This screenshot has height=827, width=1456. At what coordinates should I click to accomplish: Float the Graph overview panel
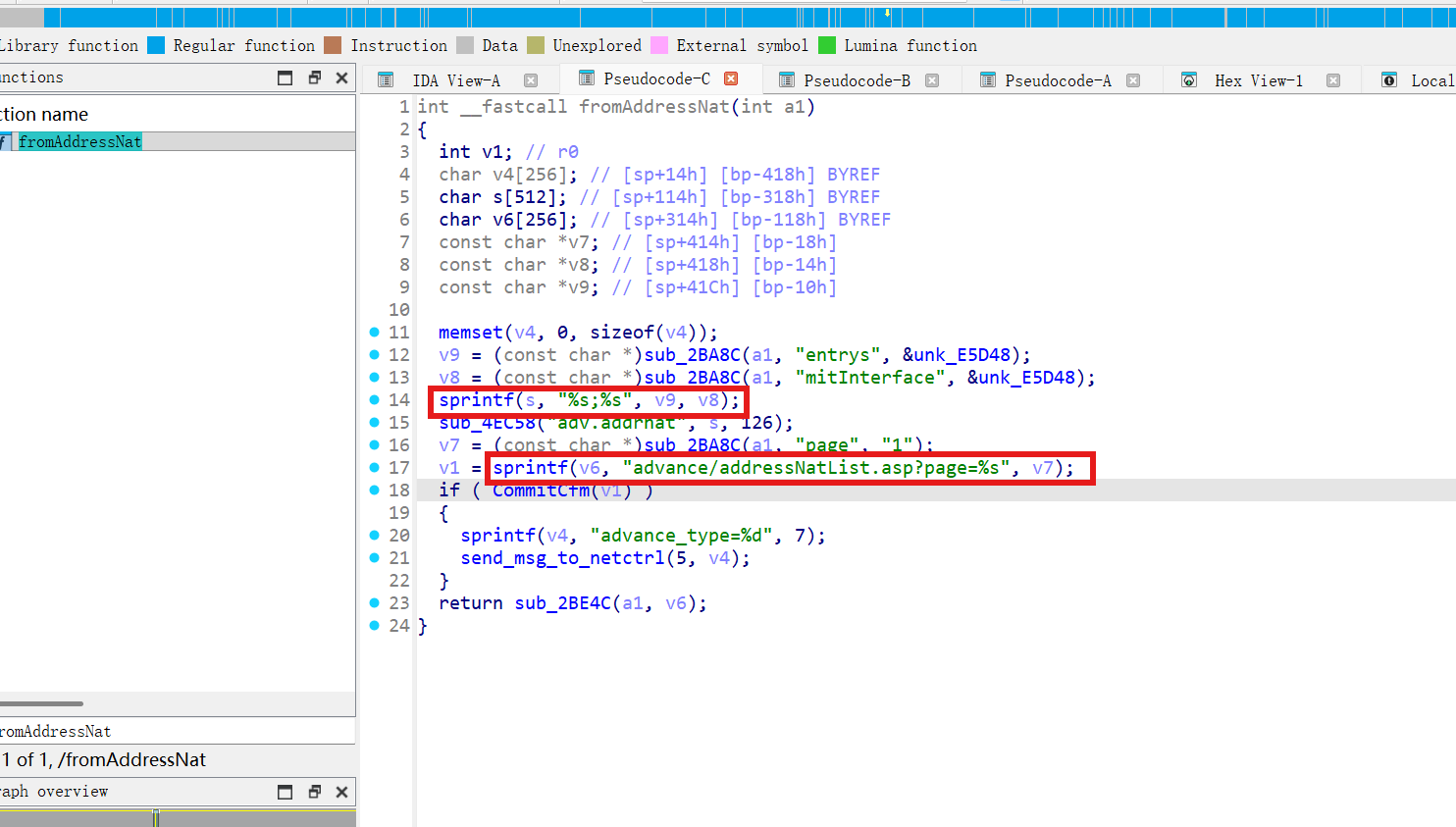pos(314,792)
